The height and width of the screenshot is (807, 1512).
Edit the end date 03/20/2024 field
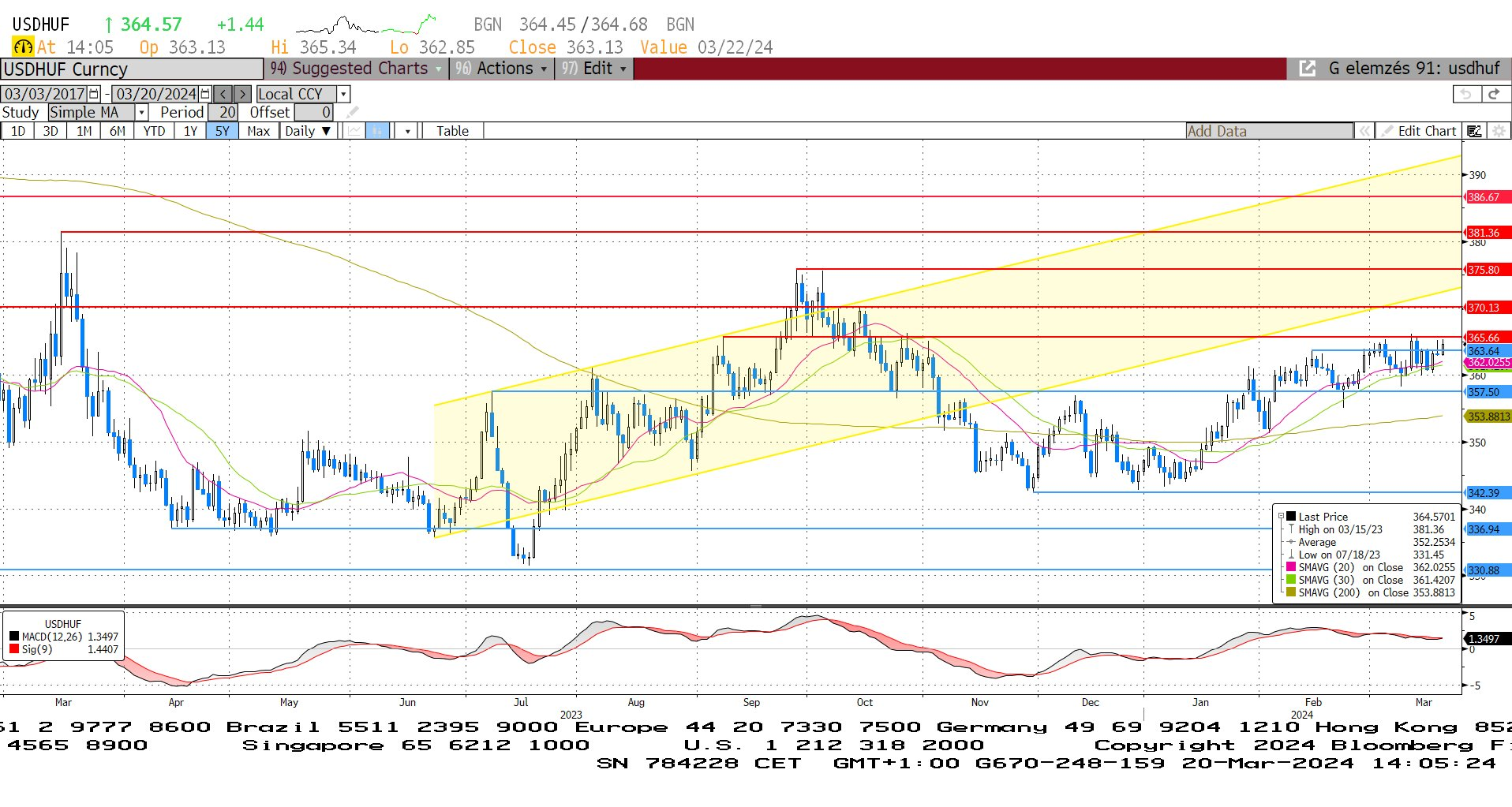click(155, 94)
